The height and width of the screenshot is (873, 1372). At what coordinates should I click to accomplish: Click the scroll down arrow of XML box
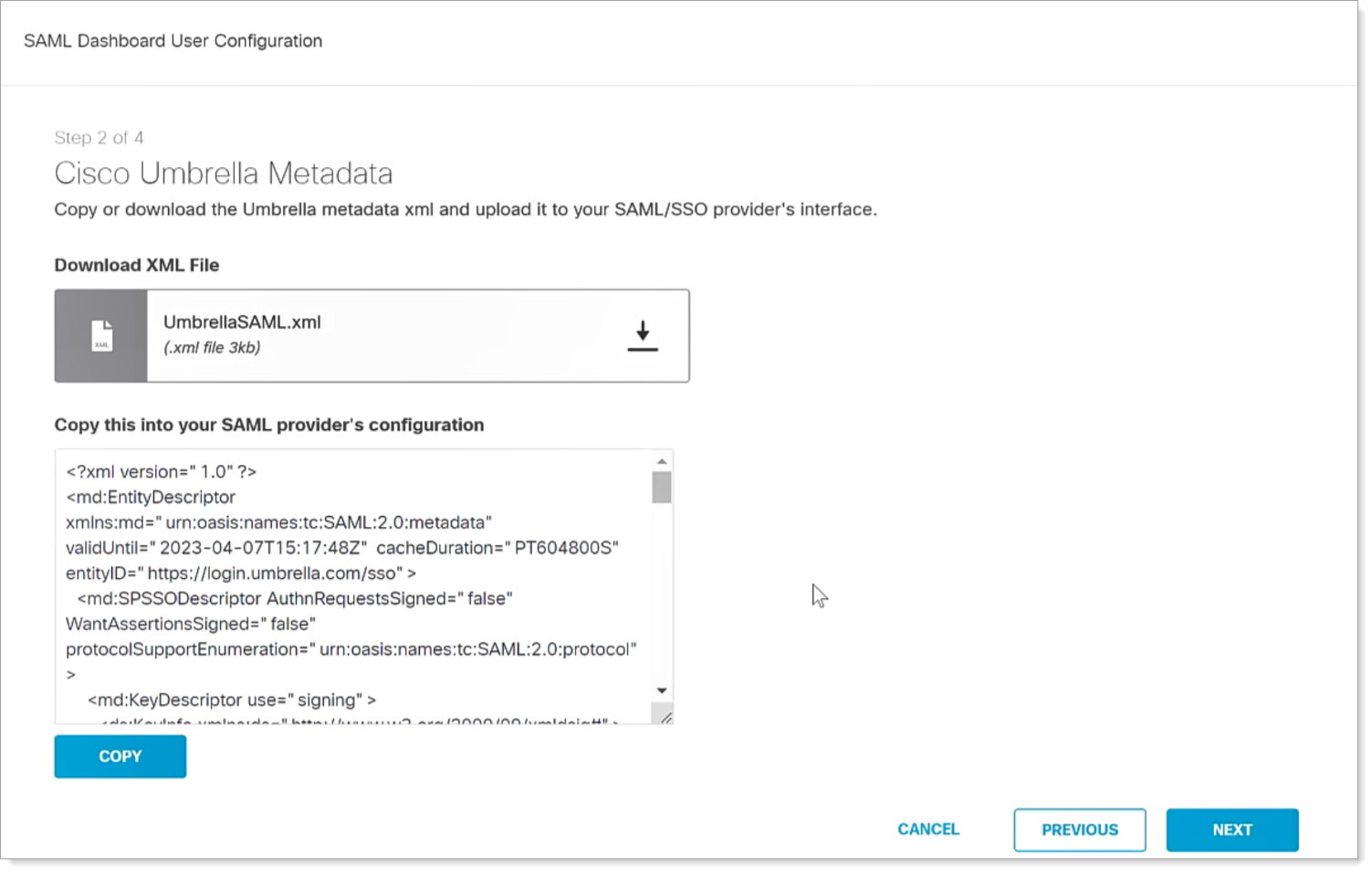click(662, 690)
